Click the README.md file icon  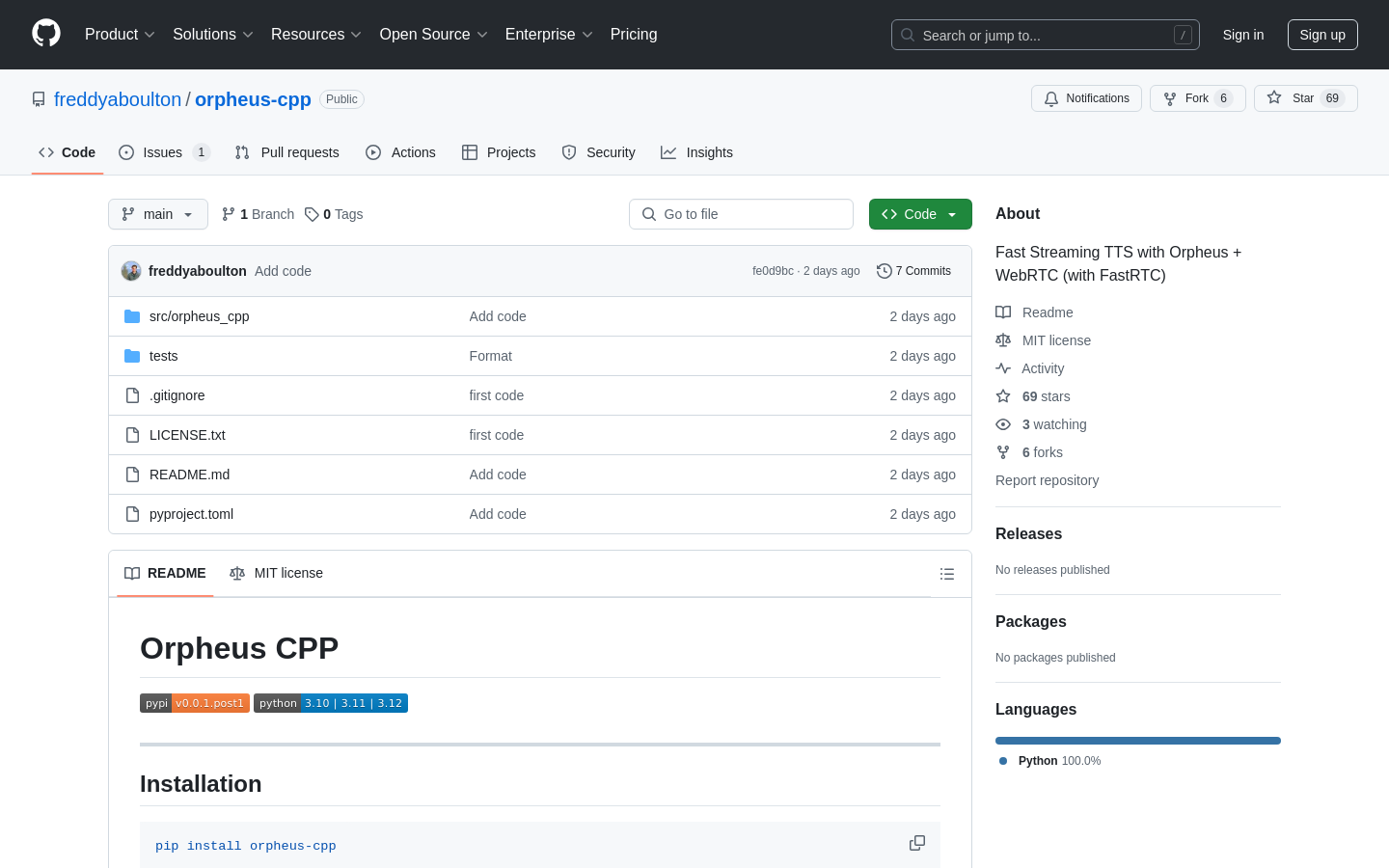(132, 475)
